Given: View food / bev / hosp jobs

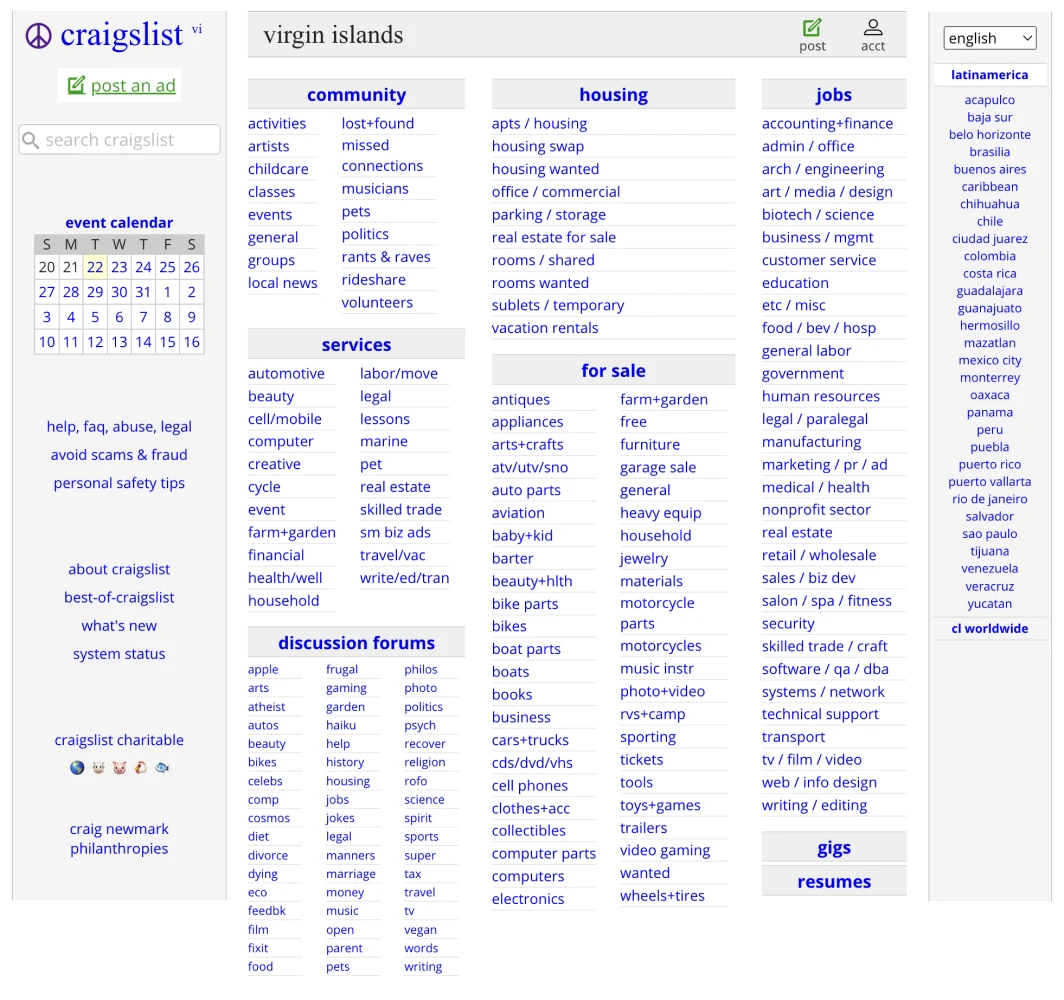Looking at the screenshot, I should point(818,328).
